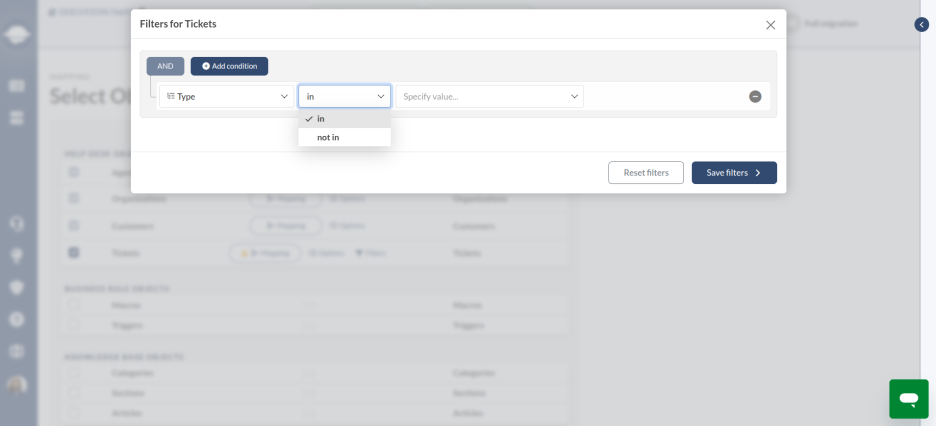Click the Mapping button in Tickets row
The image size is (936, 426).
(265, 253)
